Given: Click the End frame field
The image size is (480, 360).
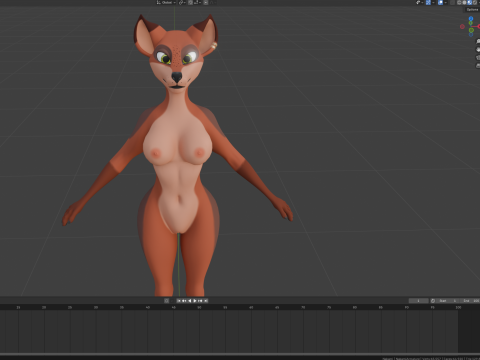Looking at the screenshot, I should [470, 301].
